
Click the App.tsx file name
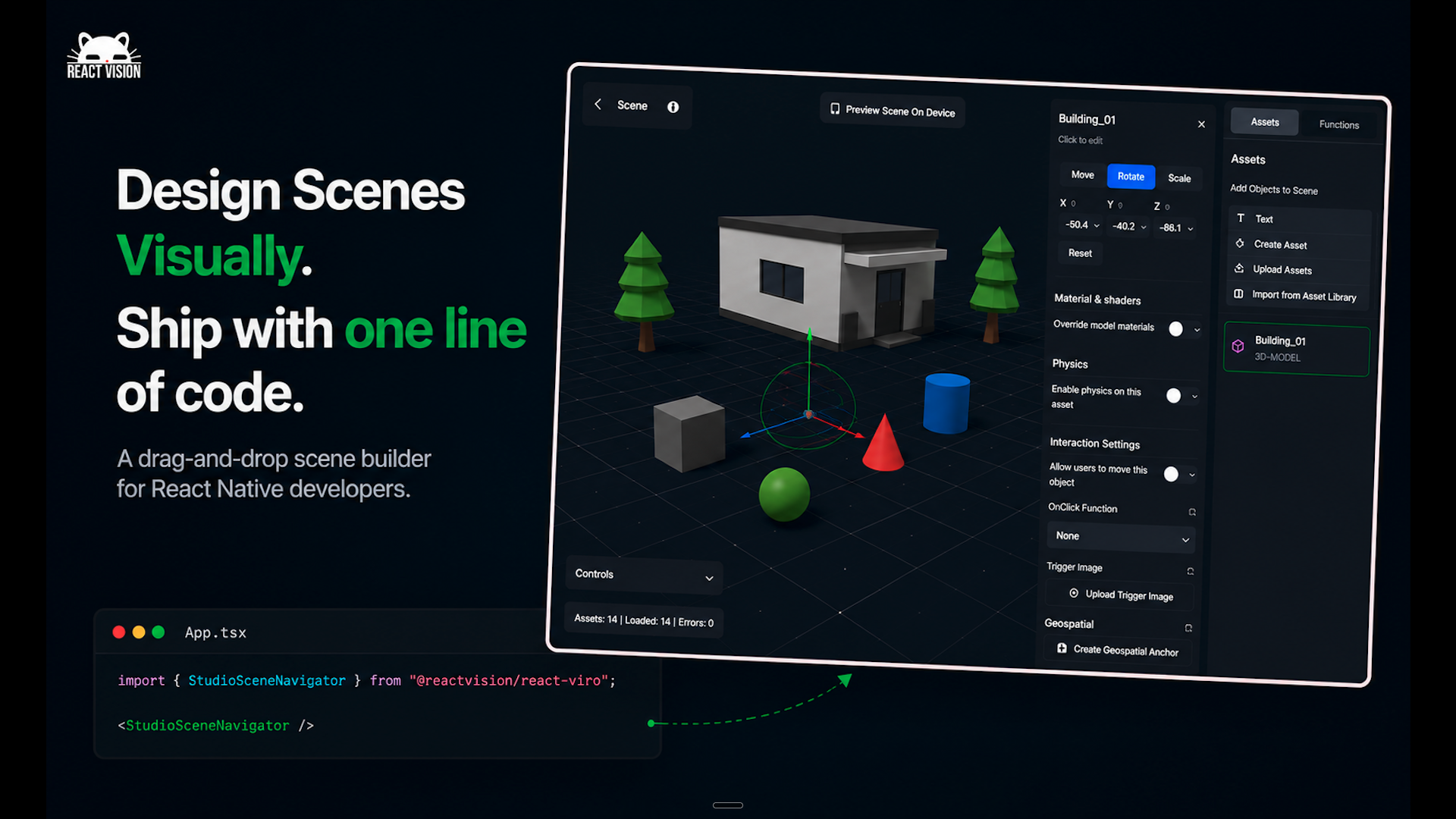coord(215,632)
